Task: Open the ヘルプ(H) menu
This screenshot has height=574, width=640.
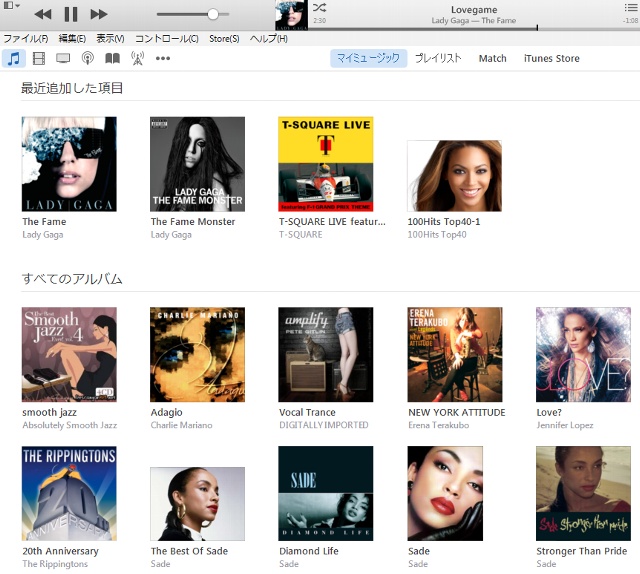Action: pyautogui.click(x=269, y=39)
